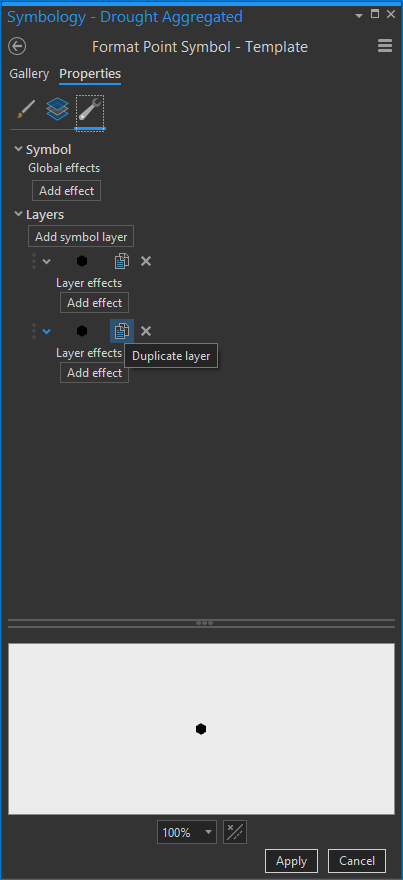Delete the first symbol layer
This screenshot has height=880, width=403.
pyautogui.click(x=146, y=261)
